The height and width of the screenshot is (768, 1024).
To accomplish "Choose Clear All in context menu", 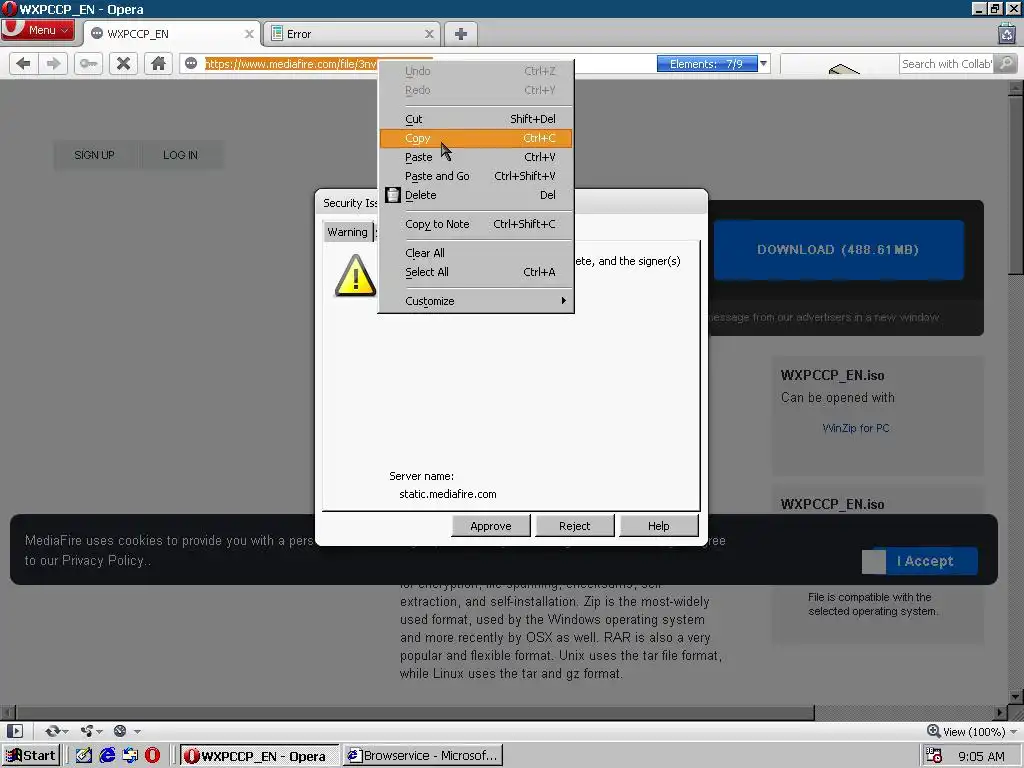I will [475, 253].
